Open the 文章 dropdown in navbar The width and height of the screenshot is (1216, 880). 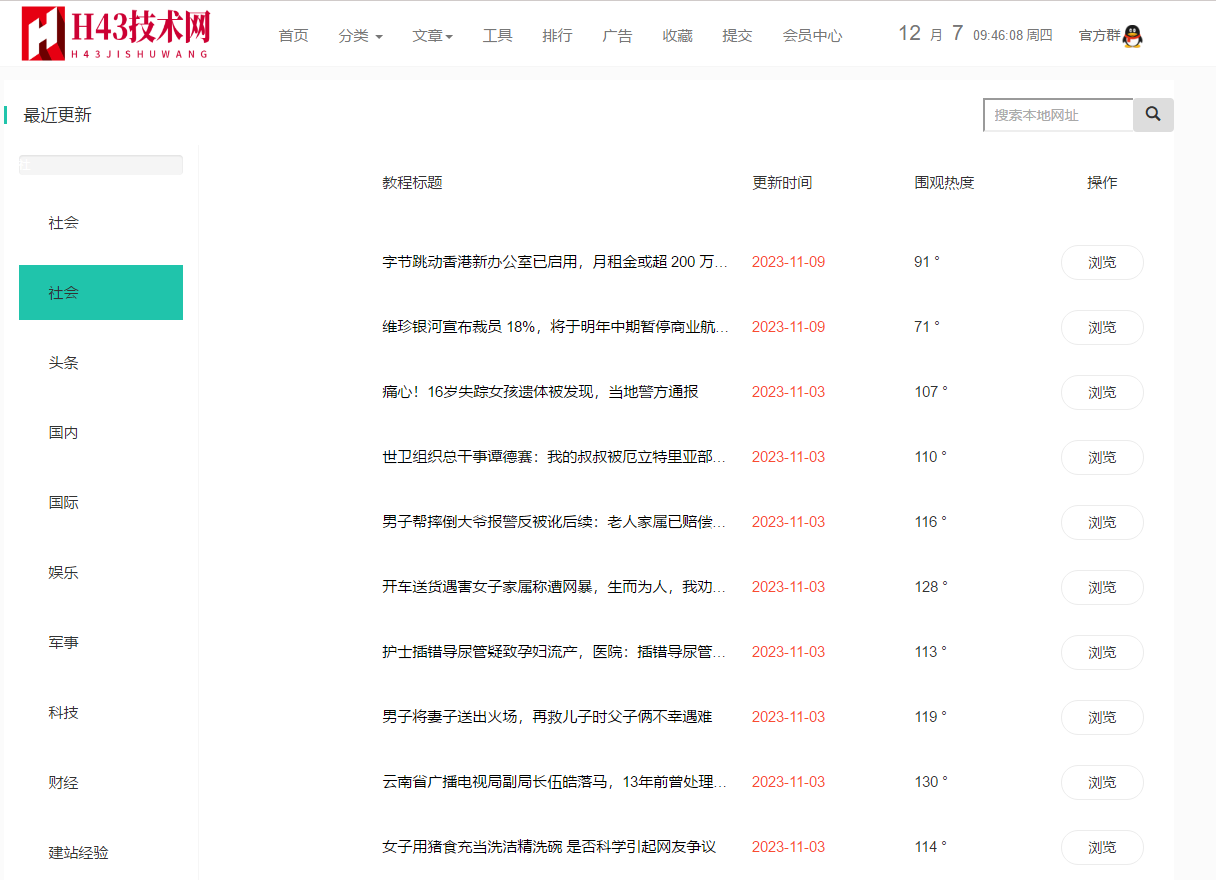tap(432, 36)
